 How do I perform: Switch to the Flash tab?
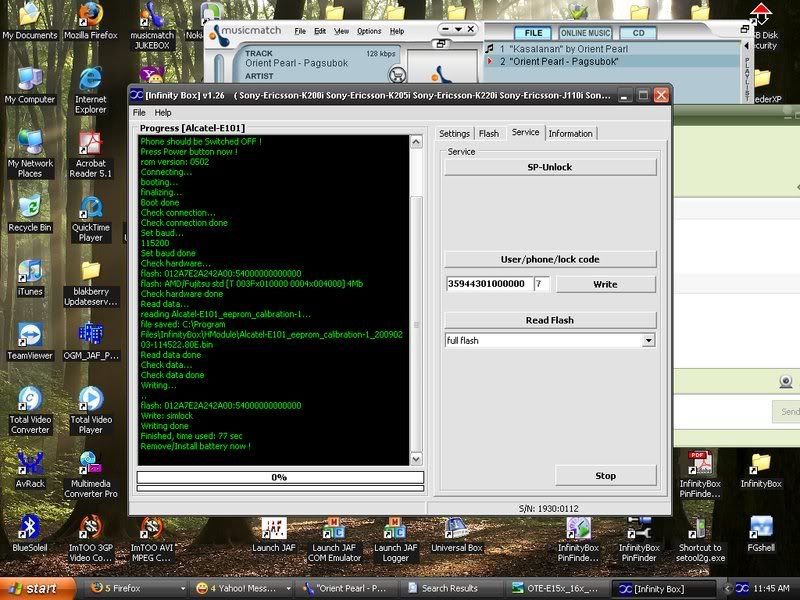click(x=488, y=133)
